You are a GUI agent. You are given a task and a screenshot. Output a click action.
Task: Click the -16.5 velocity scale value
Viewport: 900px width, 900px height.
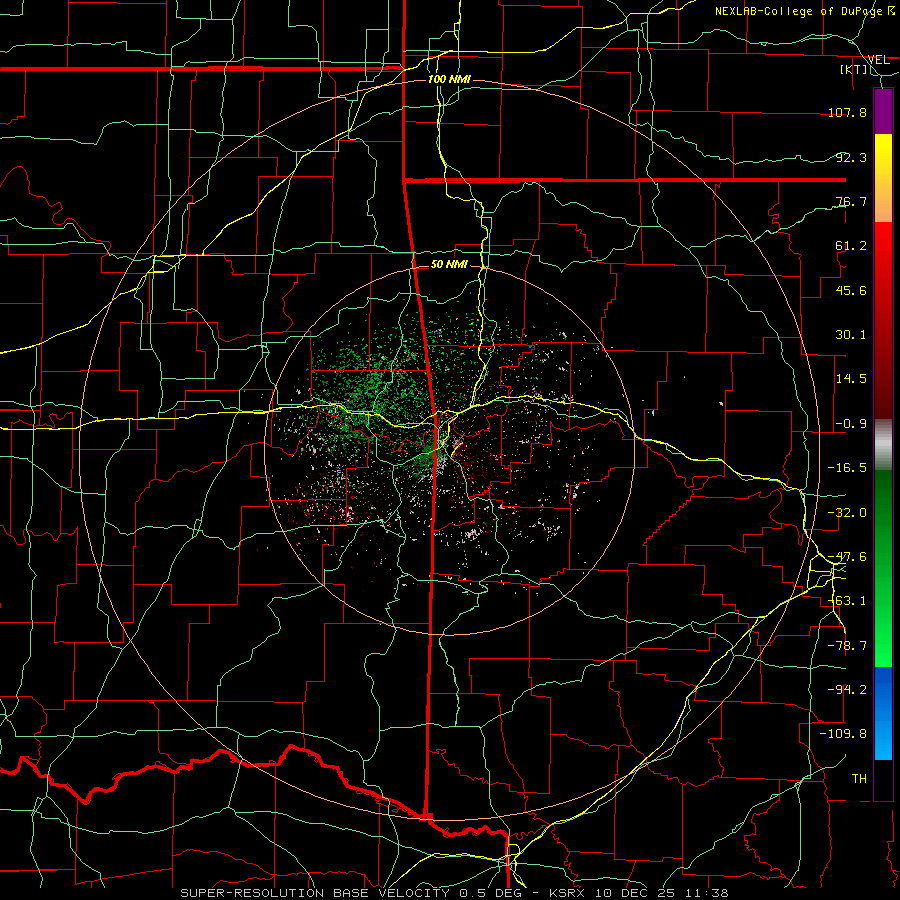tap(847, 468)
